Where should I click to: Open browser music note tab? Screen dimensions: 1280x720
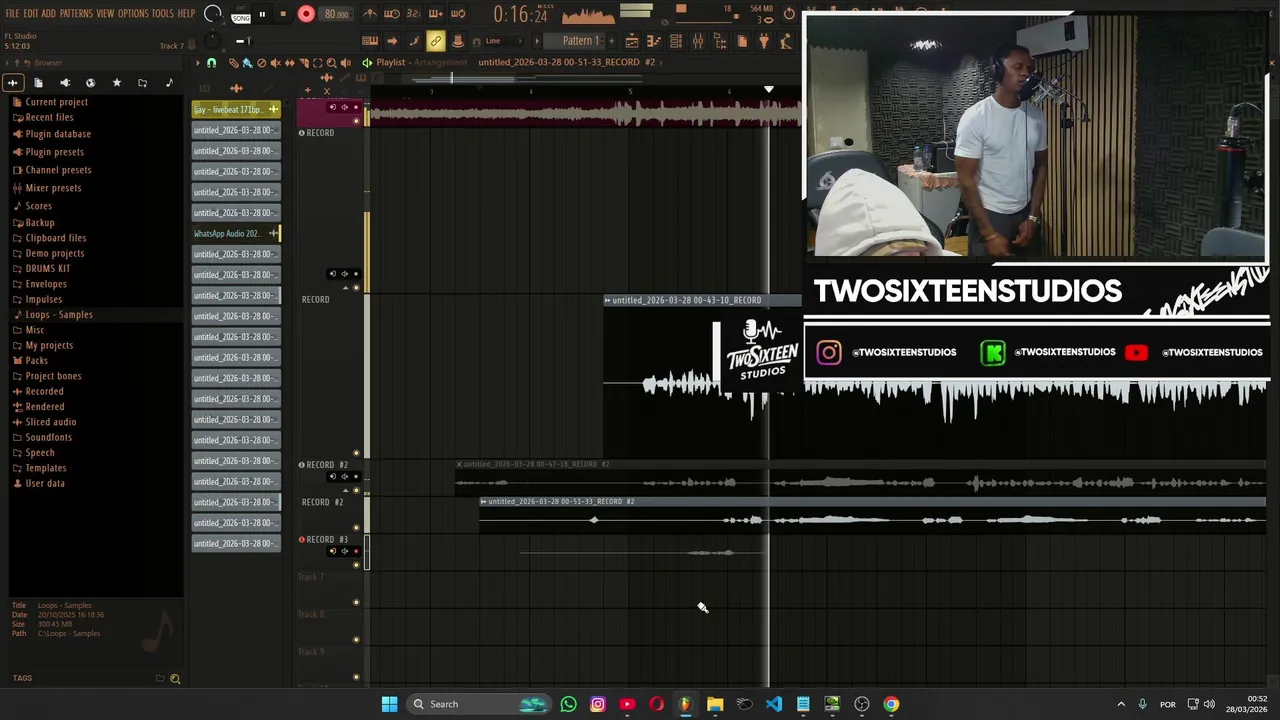click(169, 83)
